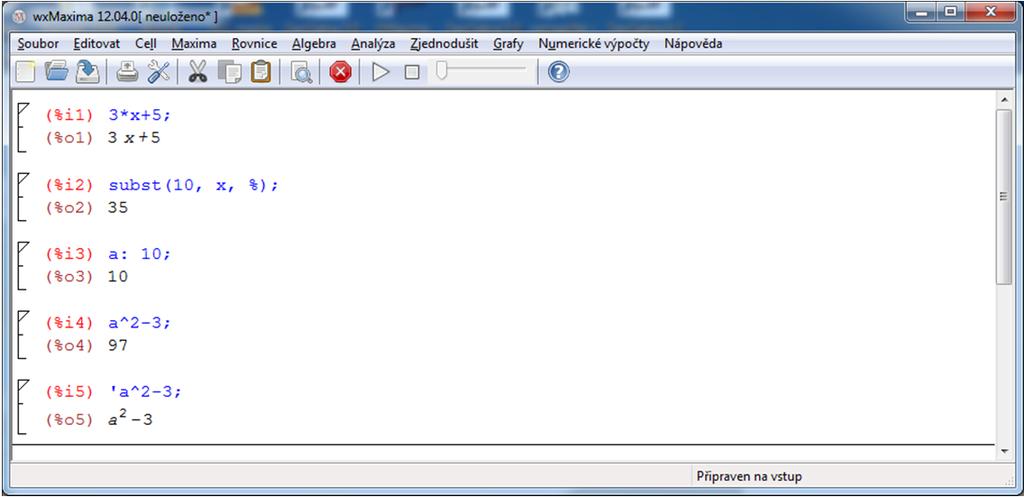Open the Algebra menu

click(314, 44)
